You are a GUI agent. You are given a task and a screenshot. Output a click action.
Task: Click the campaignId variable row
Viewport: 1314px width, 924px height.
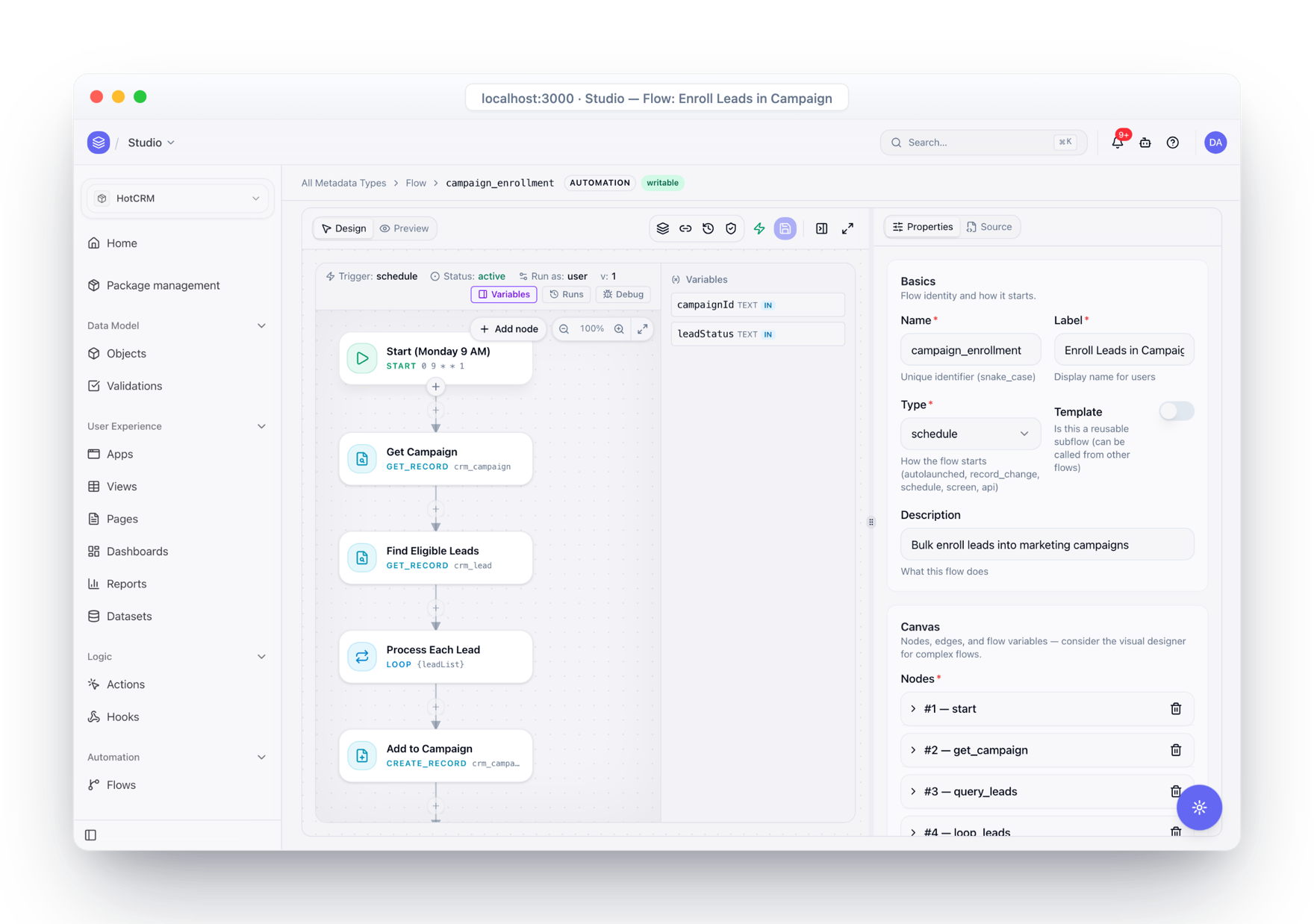tap(758, 305)
